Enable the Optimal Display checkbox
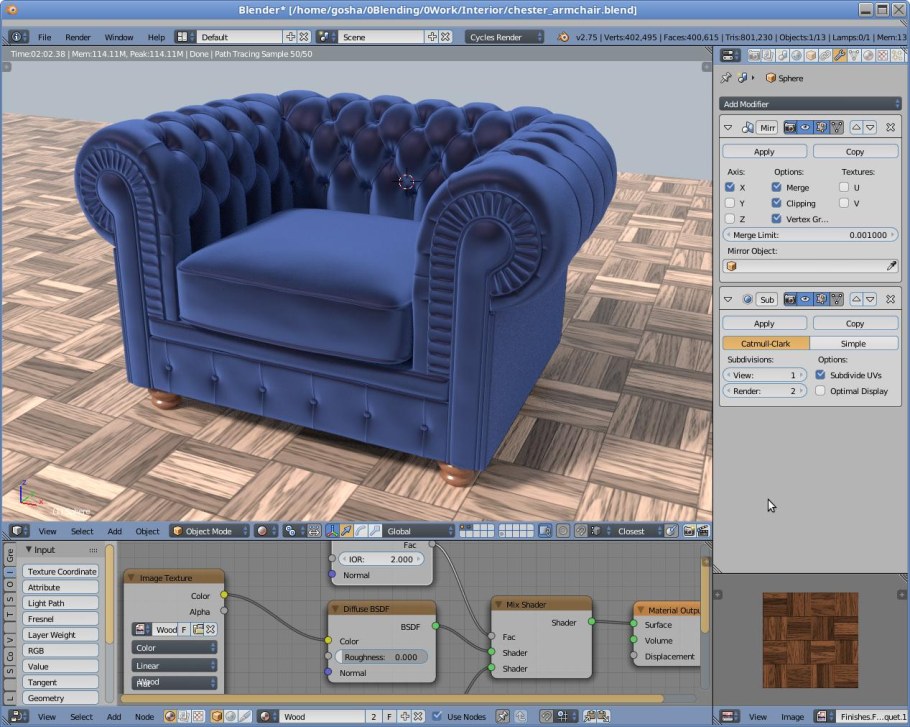The image size is (910, 727). click(821, 391)
